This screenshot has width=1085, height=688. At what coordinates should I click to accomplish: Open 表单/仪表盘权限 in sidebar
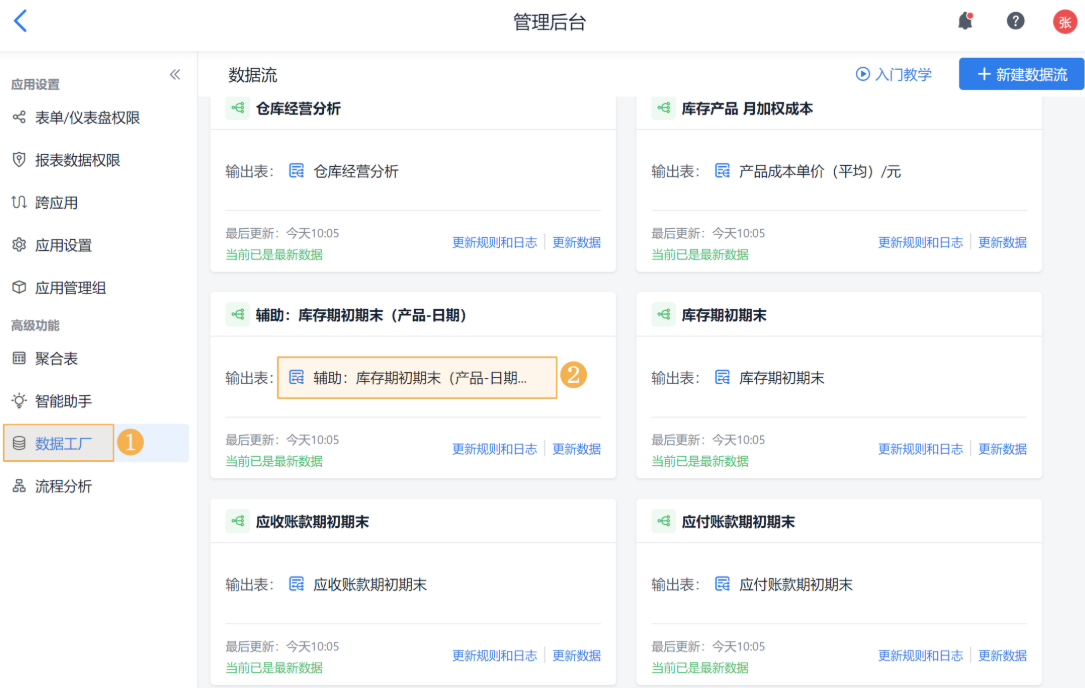tap(87, 118)
